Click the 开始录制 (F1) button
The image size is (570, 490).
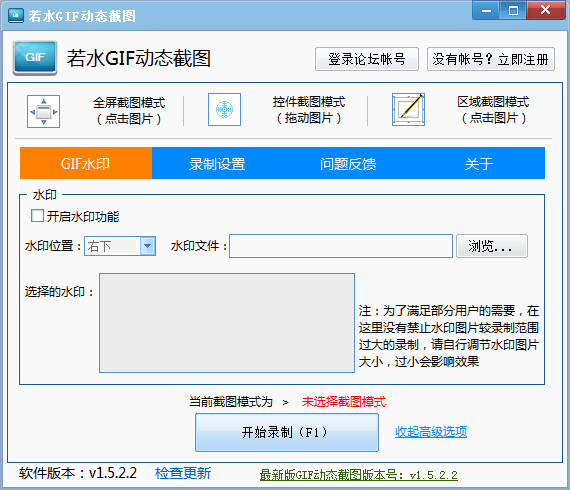click(x=287, y=433)
